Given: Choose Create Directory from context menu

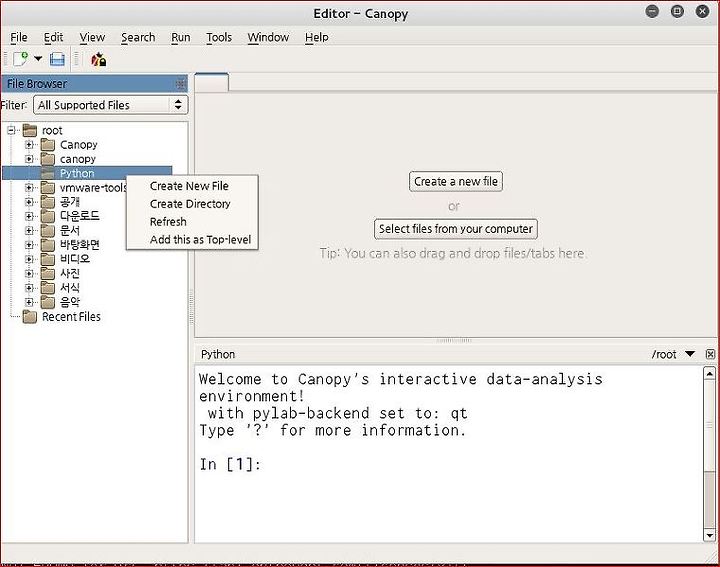Looking at the screenshot, I should coord(192,204).
